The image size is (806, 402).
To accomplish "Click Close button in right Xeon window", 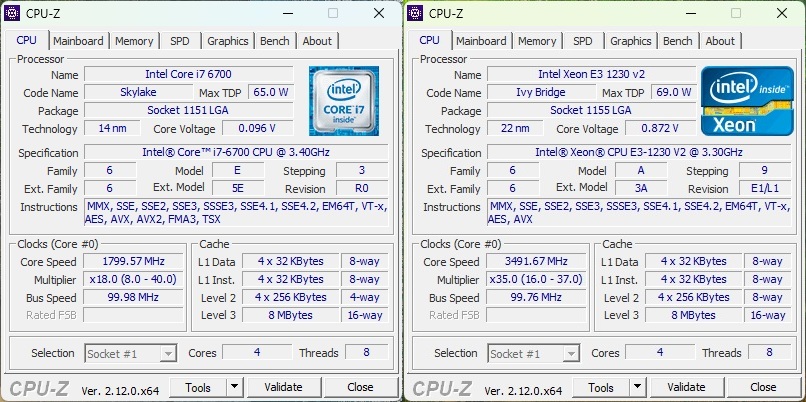I will [763, 387].
